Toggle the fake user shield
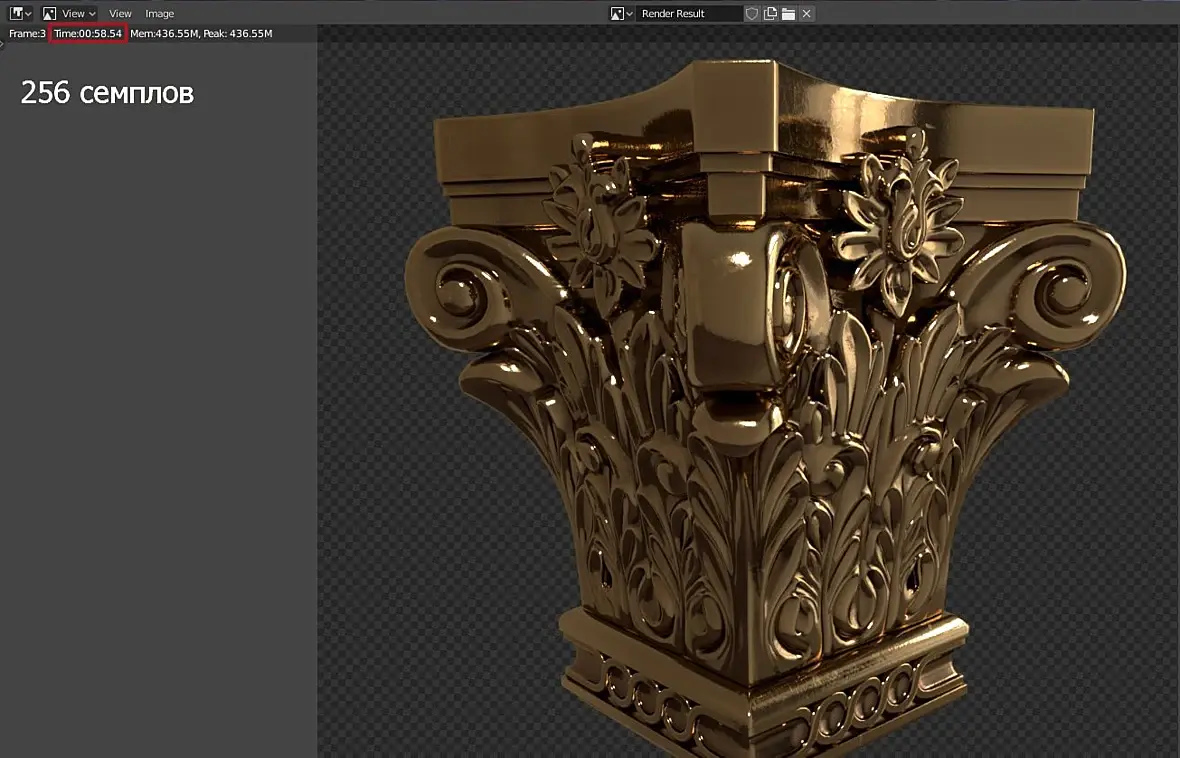The image size is (1180, 758). (x=752, y=13)
